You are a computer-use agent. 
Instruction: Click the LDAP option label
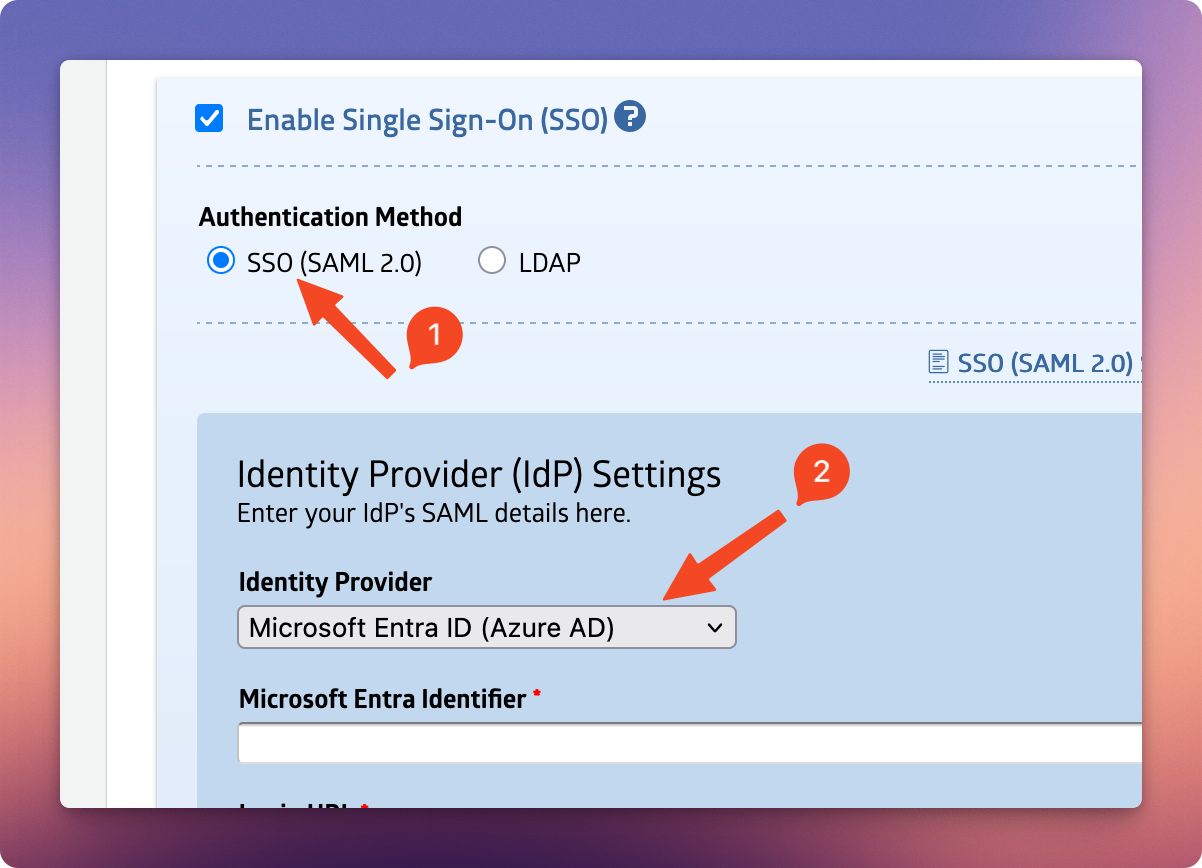point(550,263)
